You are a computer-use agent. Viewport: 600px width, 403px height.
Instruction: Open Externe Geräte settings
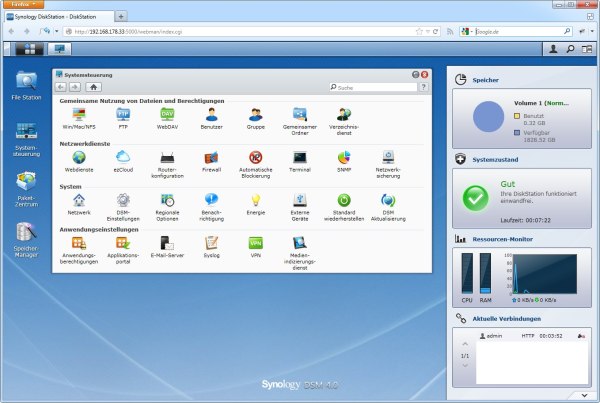(x=300, y=207)
